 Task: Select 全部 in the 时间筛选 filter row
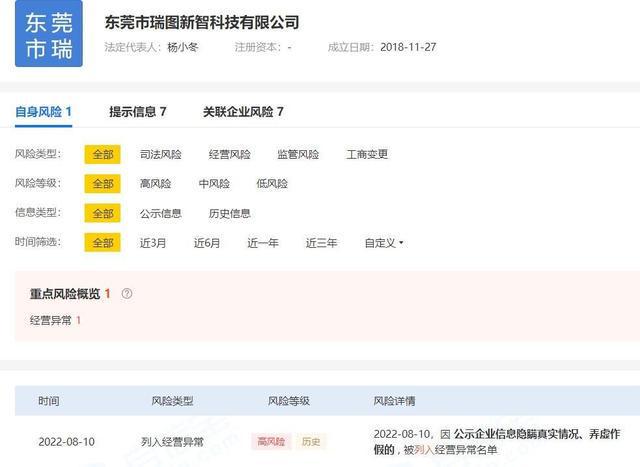[x=102, y=242]
